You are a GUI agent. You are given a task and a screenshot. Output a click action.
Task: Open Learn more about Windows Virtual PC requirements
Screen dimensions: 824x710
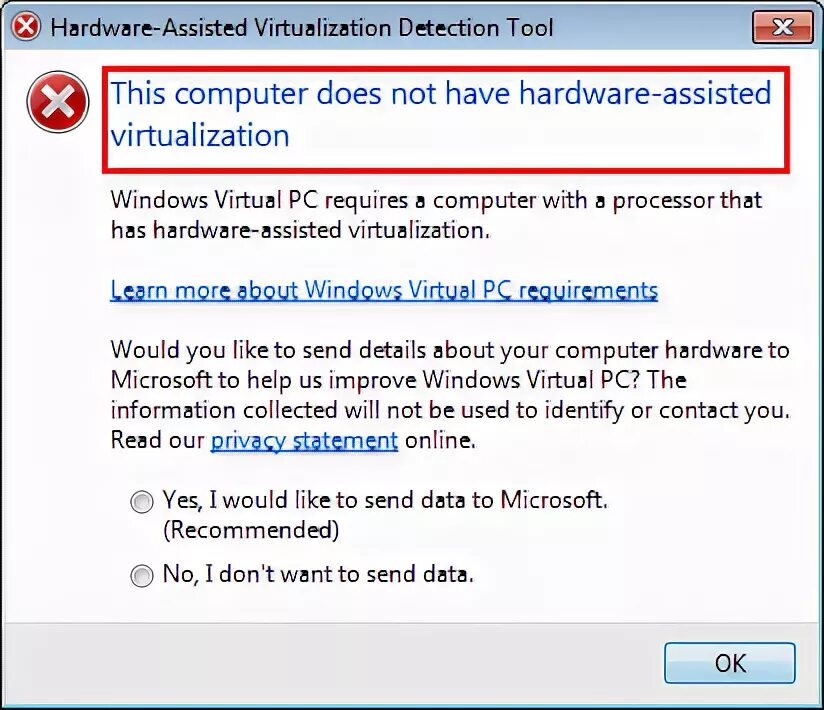(x=384, y=290)
